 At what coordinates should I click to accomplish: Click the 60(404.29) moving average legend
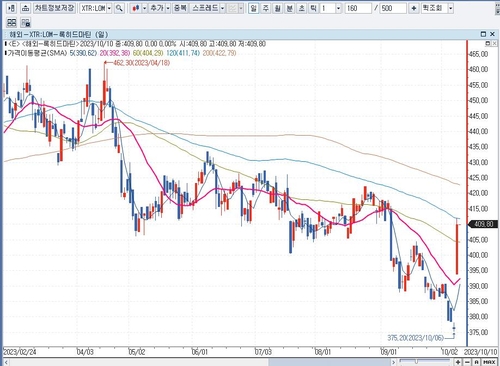click(x=148, y=53)
